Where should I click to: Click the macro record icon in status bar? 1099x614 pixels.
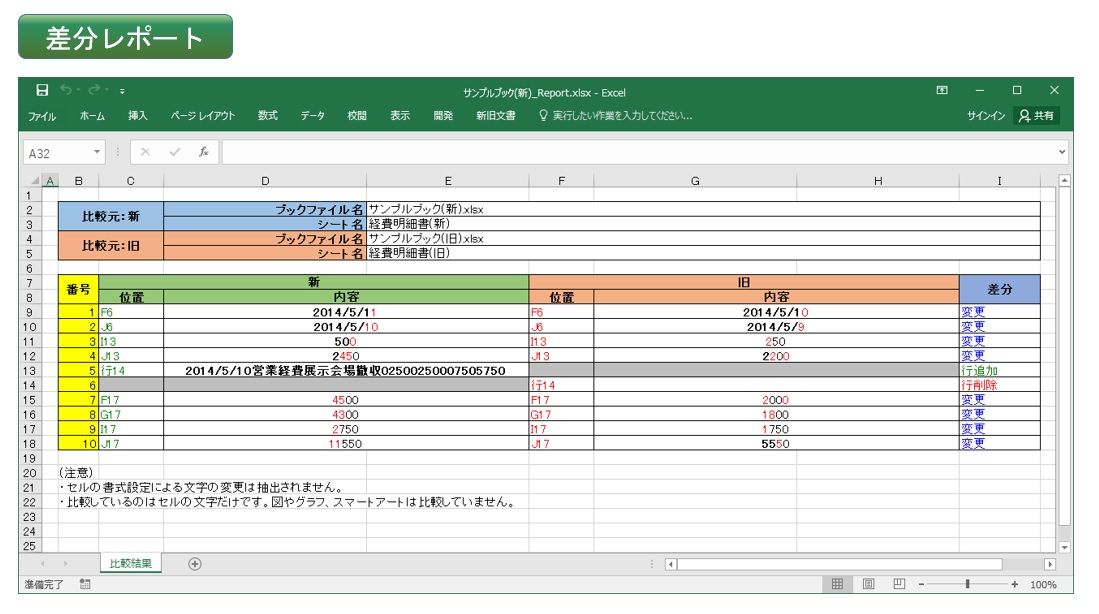[x=85, y=584]
